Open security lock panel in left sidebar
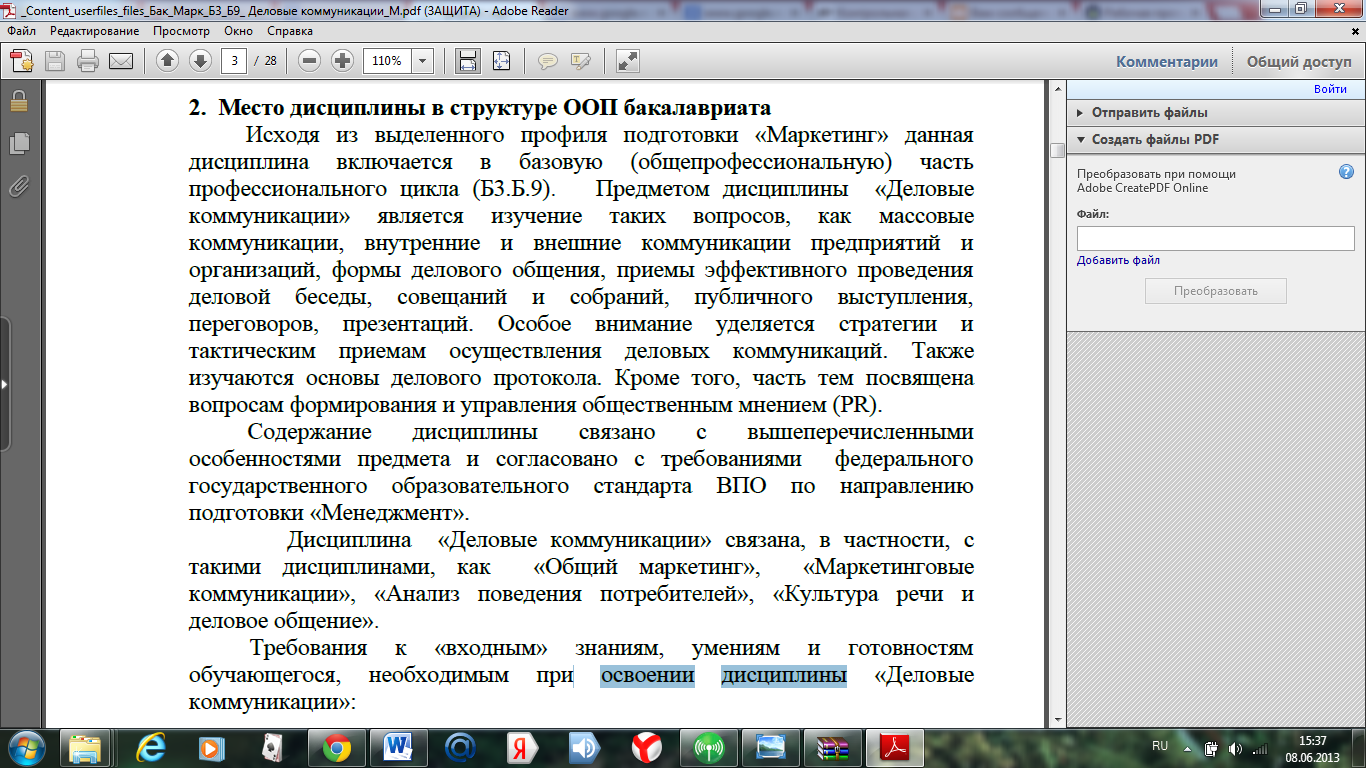Image resolution: width=1366 pixels, height=768 pixels. click(x=18, y=102)
